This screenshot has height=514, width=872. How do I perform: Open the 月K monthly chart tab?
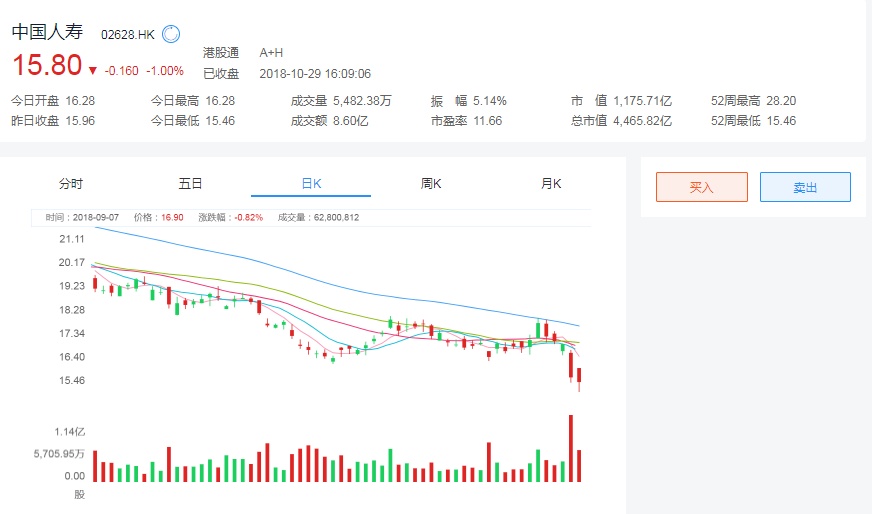pos(551,184)
